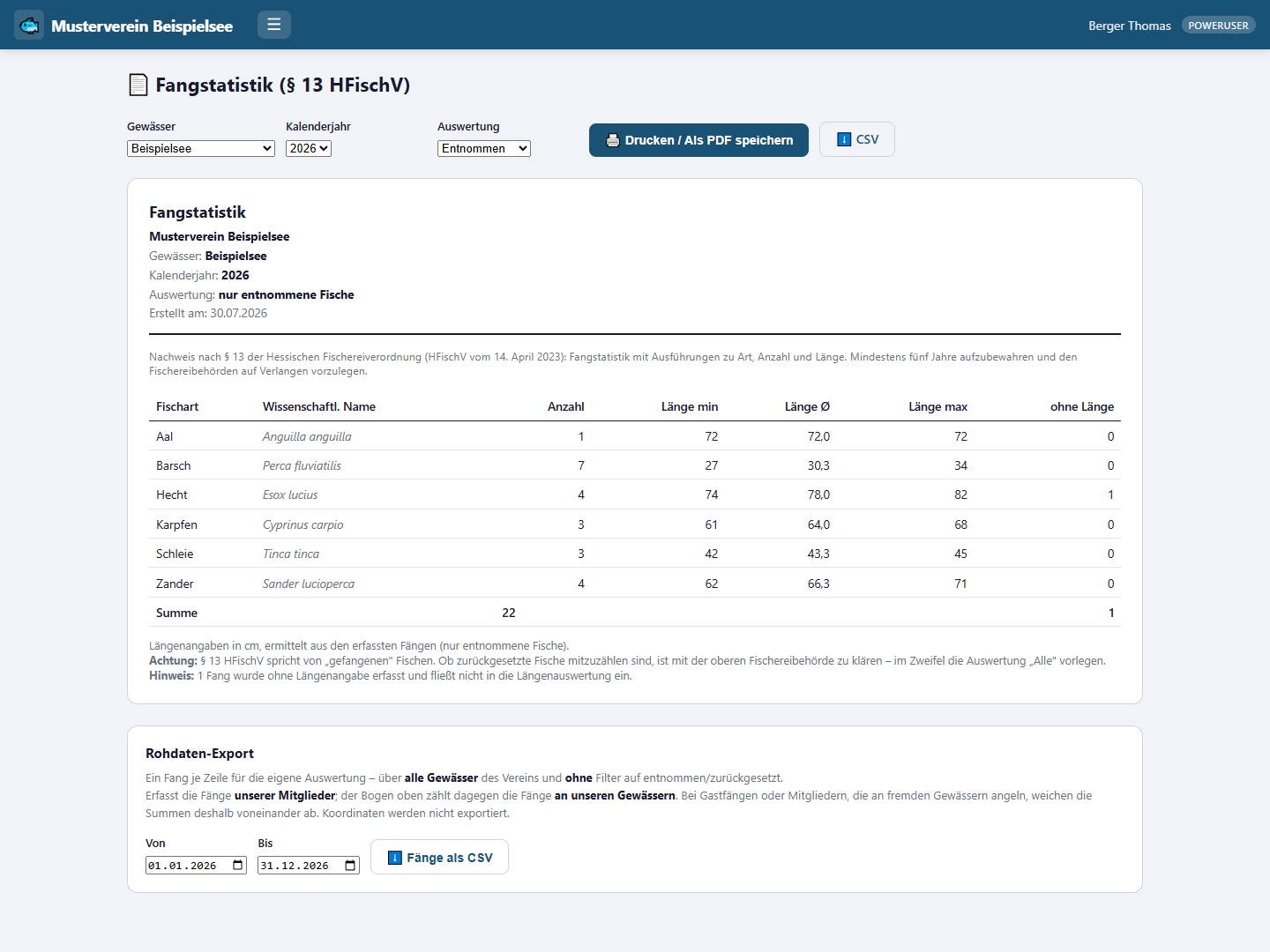Click the total count 22 in Summe row

[509, 613]
